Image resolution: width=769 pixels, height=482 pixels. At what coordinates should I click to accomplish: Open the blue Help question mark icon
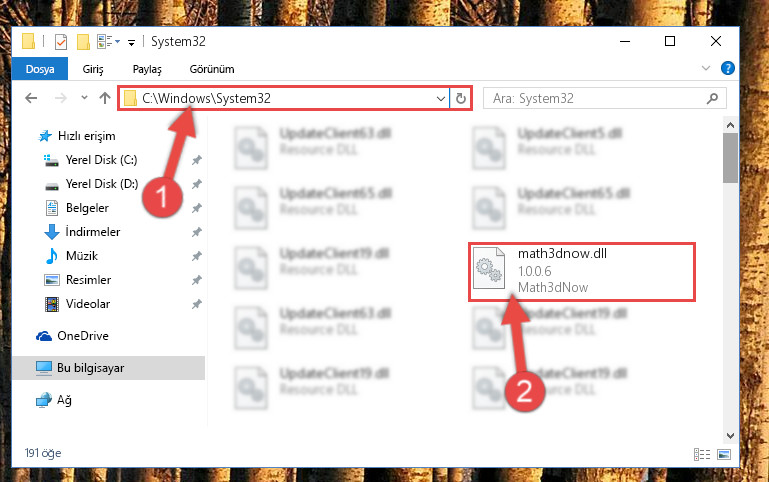tap(728, 68)
